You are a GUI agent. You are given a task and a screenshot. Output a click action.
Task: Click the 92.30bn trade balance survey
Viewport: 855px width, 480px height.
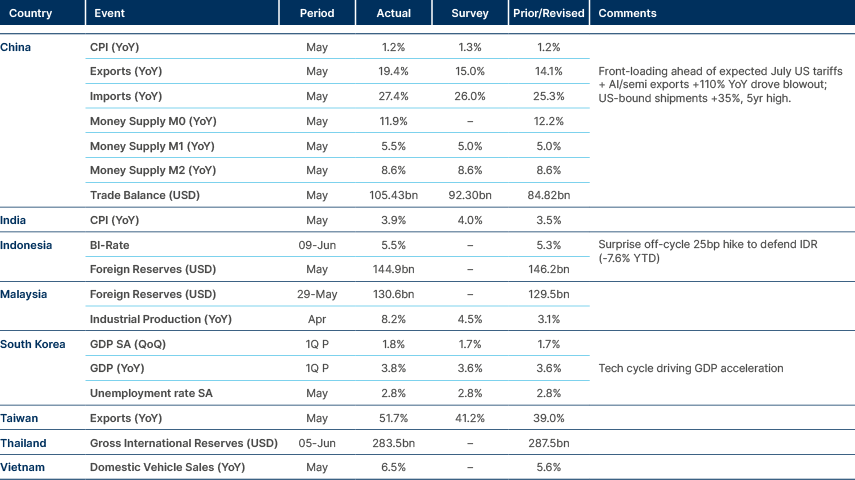469,195
